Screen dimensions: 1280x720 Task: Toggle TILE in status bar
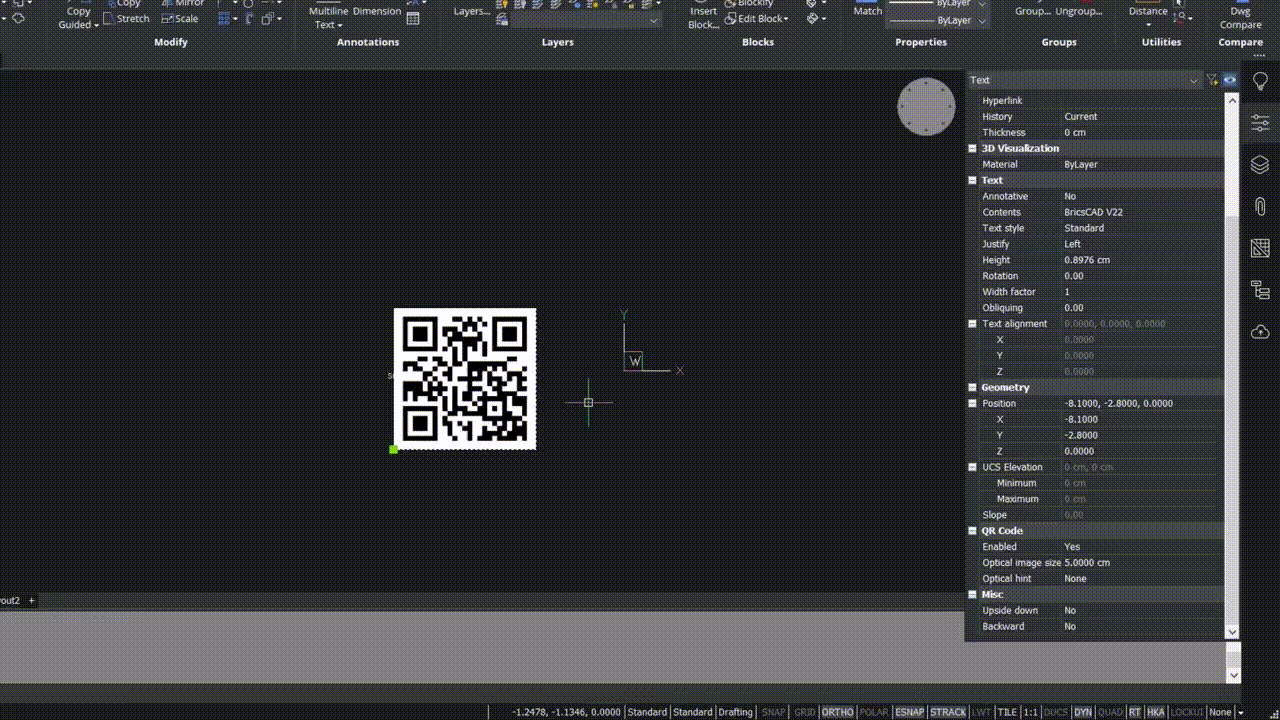coord(1007,712)
